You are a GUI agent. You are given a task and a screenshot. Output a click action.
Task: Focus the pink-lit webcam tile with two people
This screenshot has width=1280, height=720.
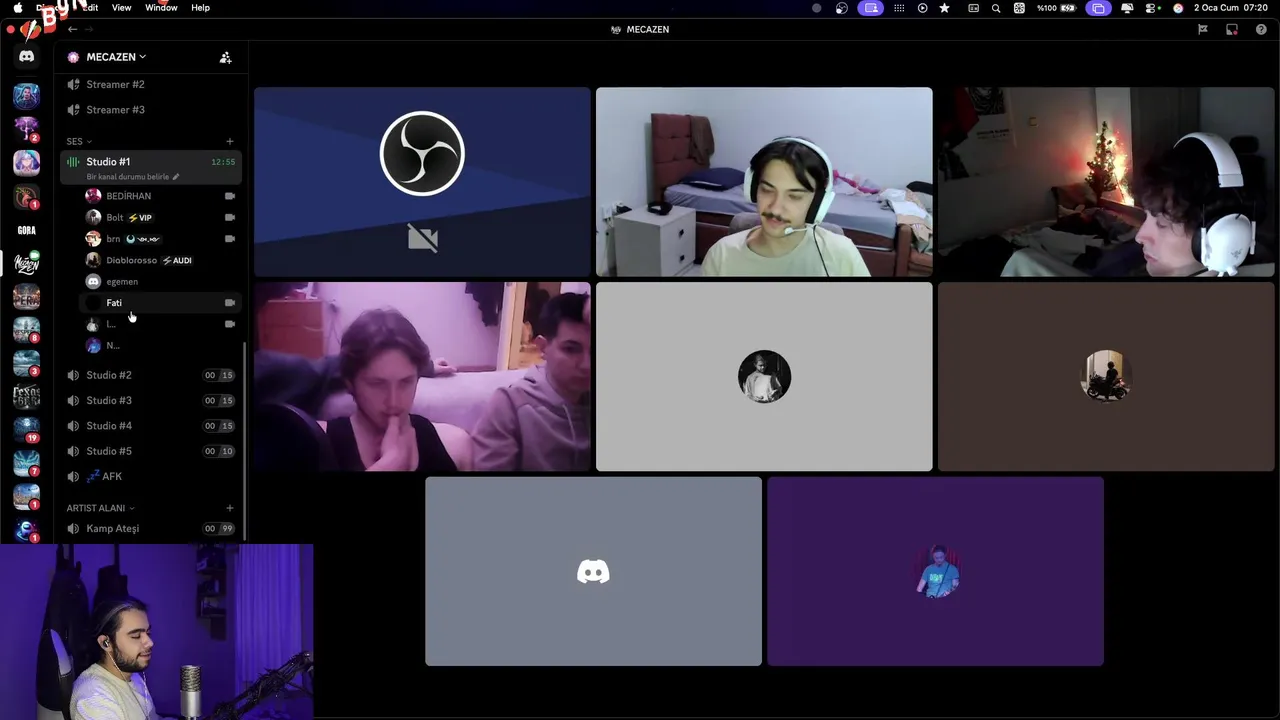pyautogui.click(x=422, y=376)
